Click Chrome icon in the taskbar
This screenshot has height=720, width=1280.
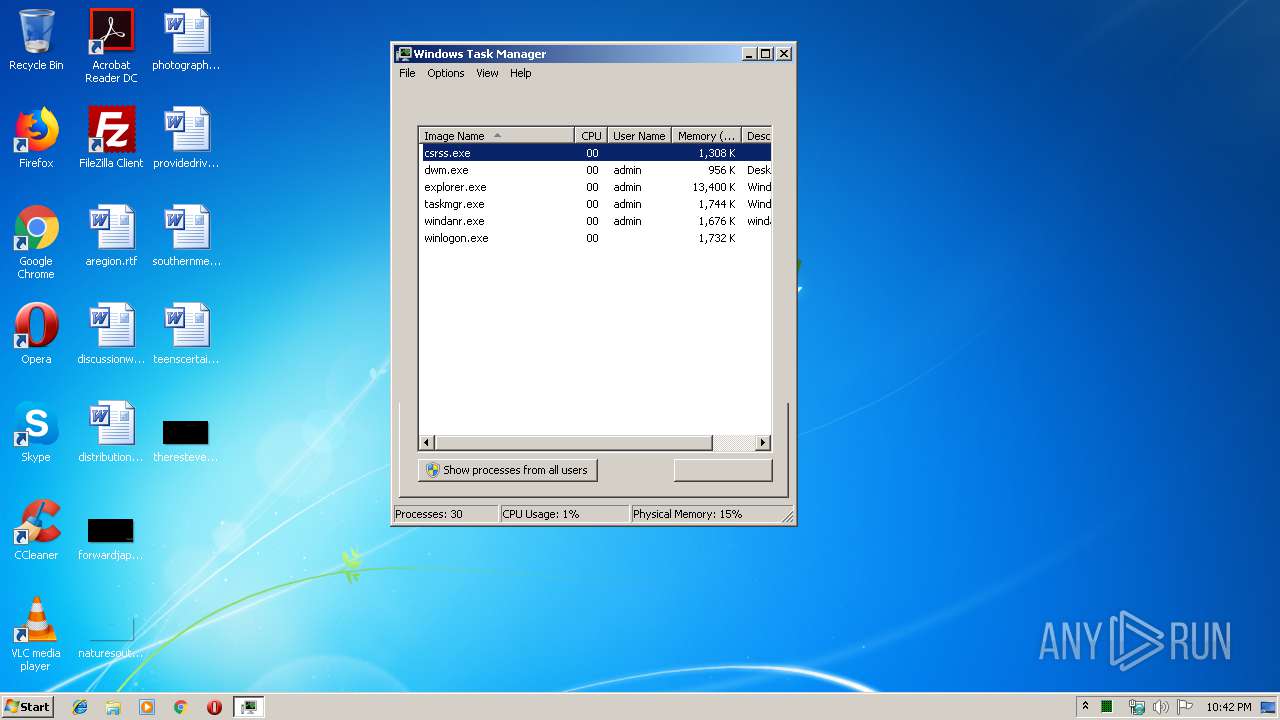coord(180,707)
